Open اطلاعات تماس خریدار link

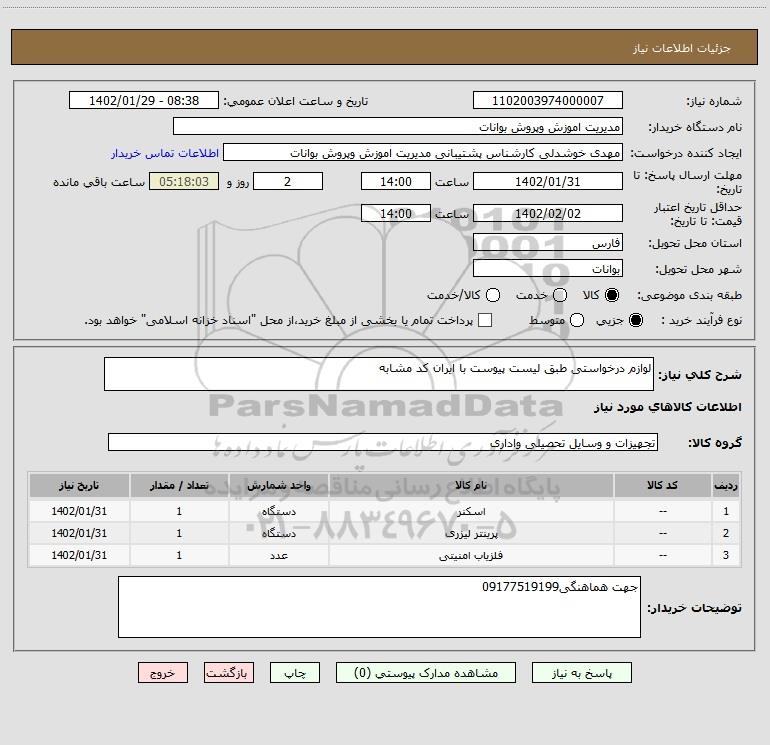click(x=165, y=153)
